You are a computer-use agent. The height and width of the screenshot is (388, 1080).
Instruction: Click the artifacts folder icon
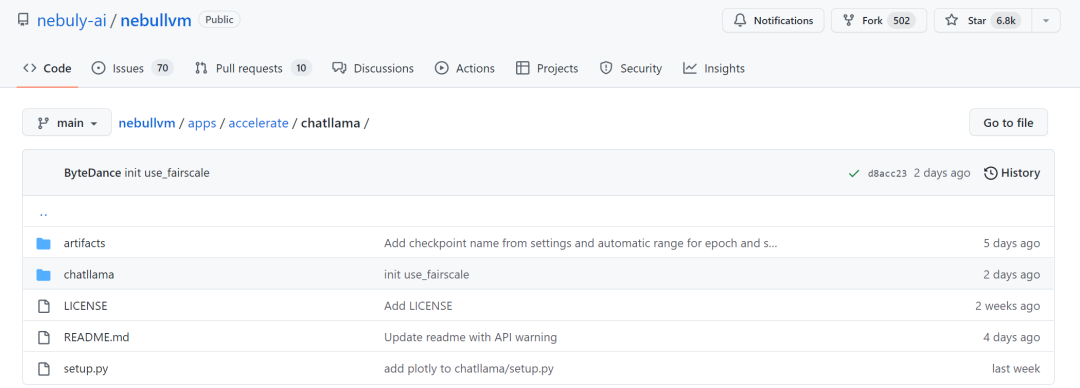pos(43,243)
